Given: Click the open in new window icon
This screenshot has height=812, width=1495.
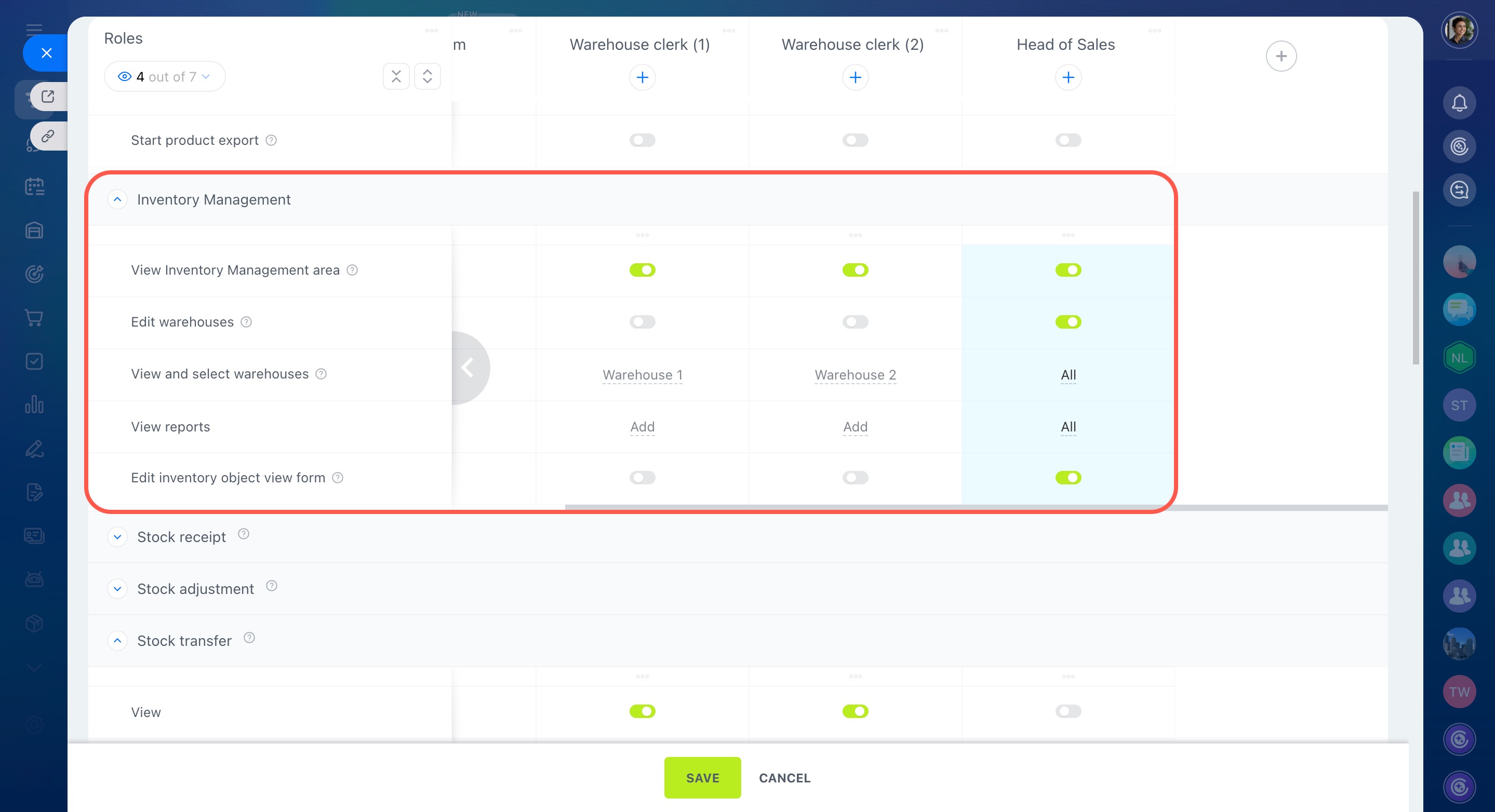Looking at the screenshot, I should (48, 96).
